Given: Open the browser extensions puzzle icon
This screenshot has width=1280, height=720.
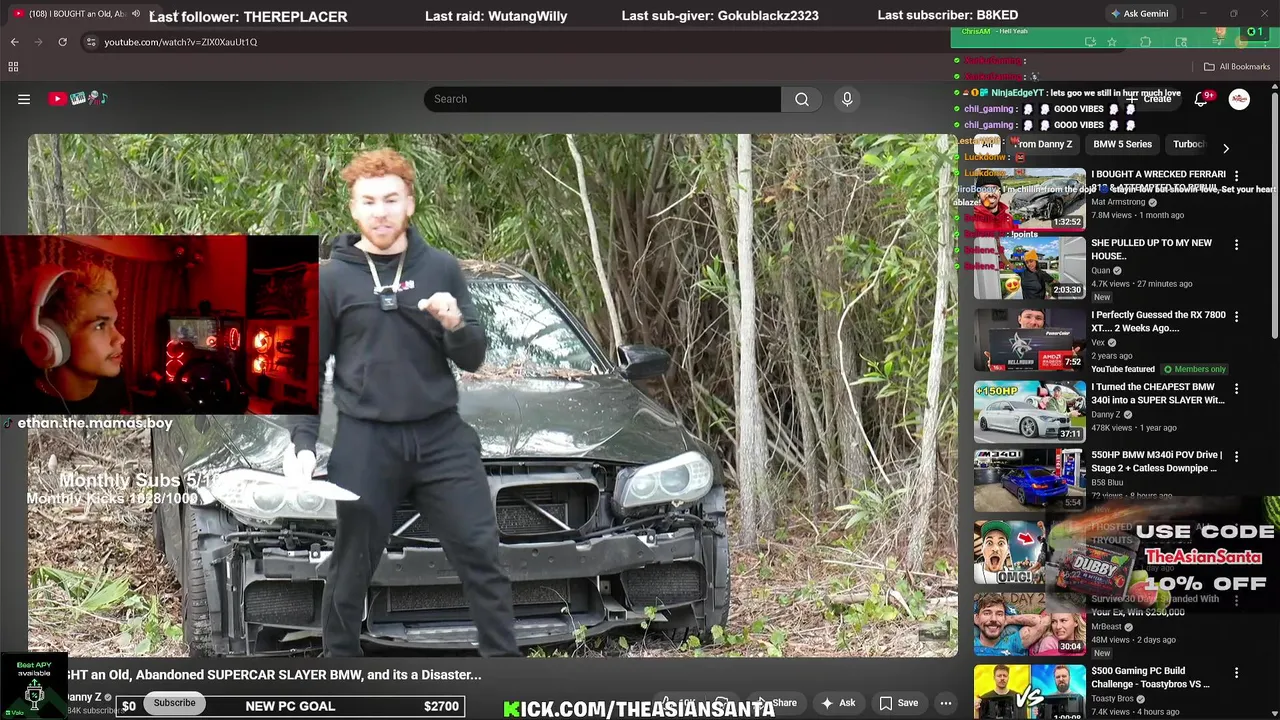Looking at the screenshot, I should click(1146, 42).
